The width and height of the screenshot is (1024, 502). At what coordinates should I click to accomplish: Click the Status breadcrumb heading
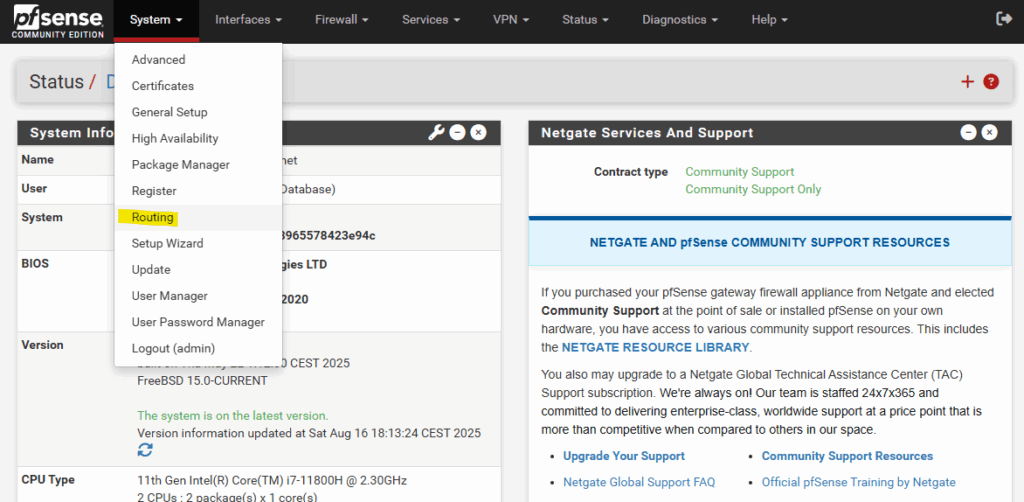(x=56, y=82)
